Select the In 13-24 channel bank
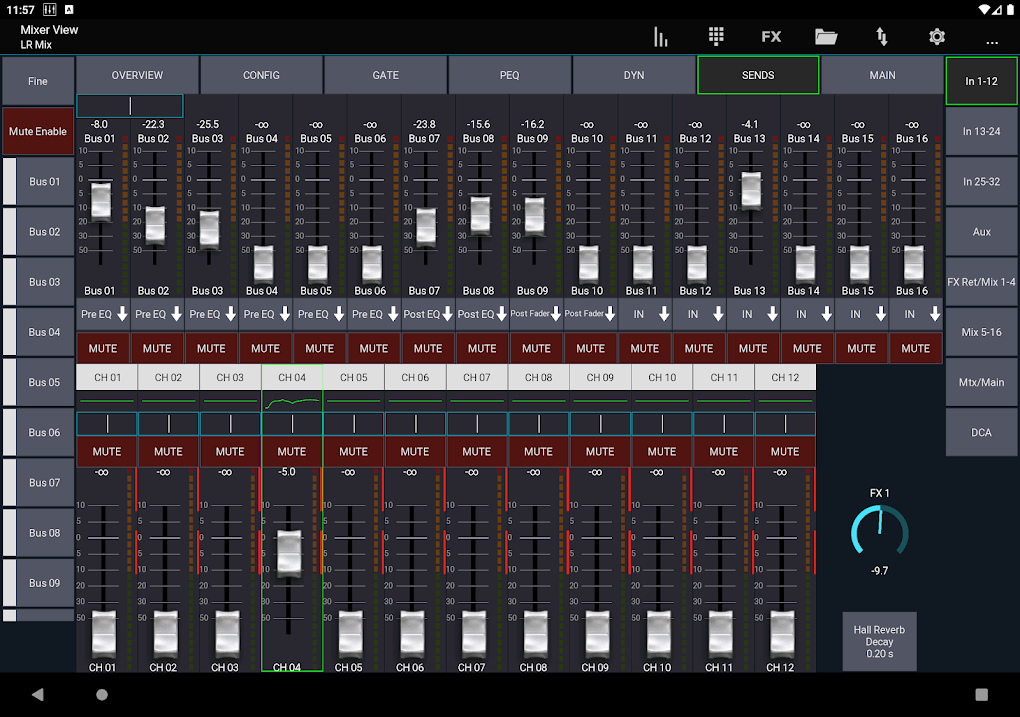This screenshot has height=717, width=1020. tap(981, 131)
